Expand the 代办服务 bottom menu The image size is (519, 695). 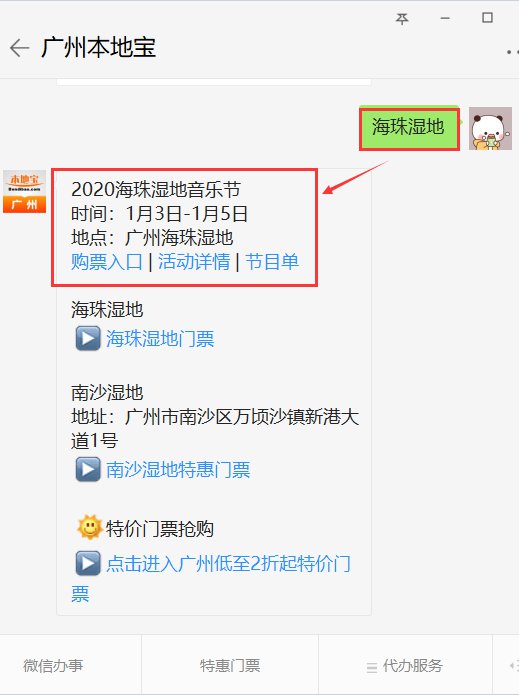click(405, 665)
